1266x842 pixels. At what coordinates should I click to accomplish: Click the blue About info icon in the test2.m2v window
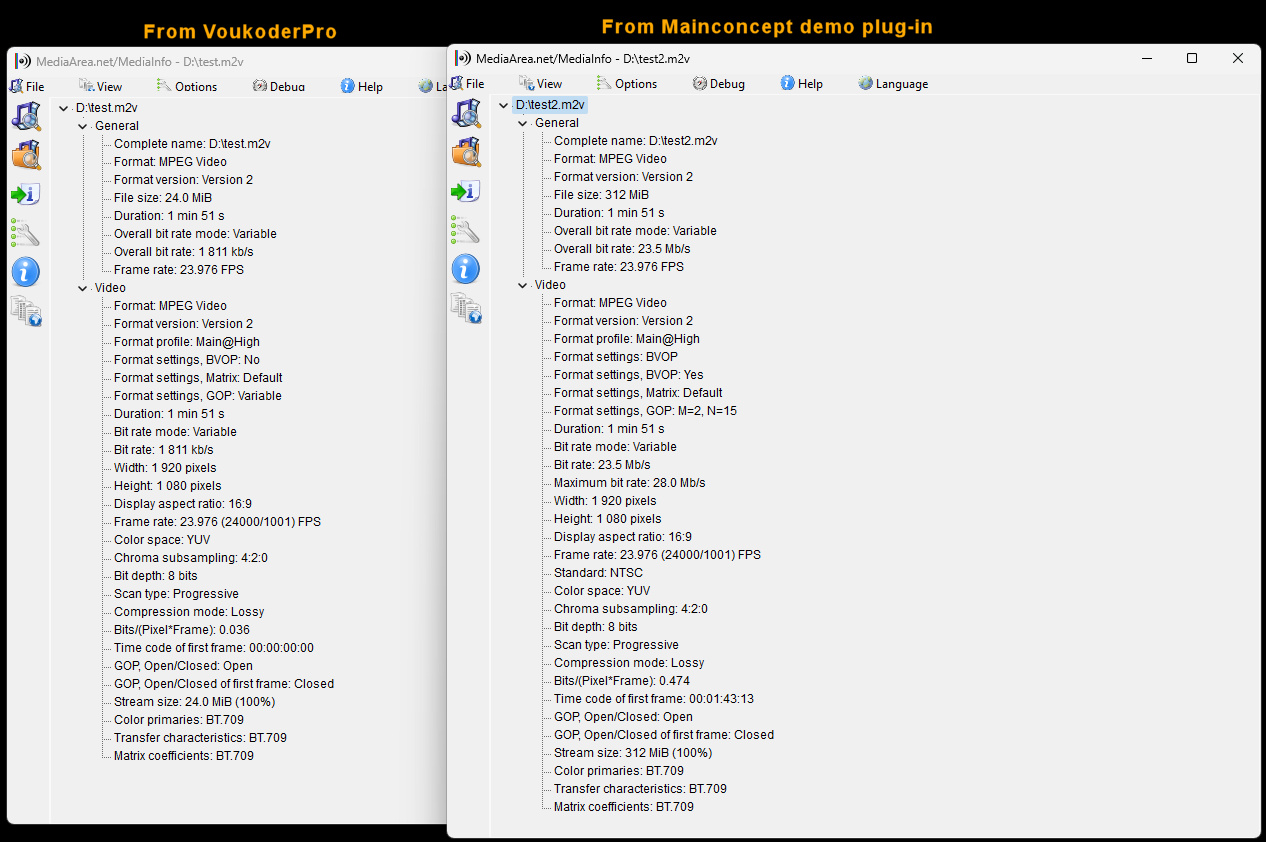[x=466, y=269]
